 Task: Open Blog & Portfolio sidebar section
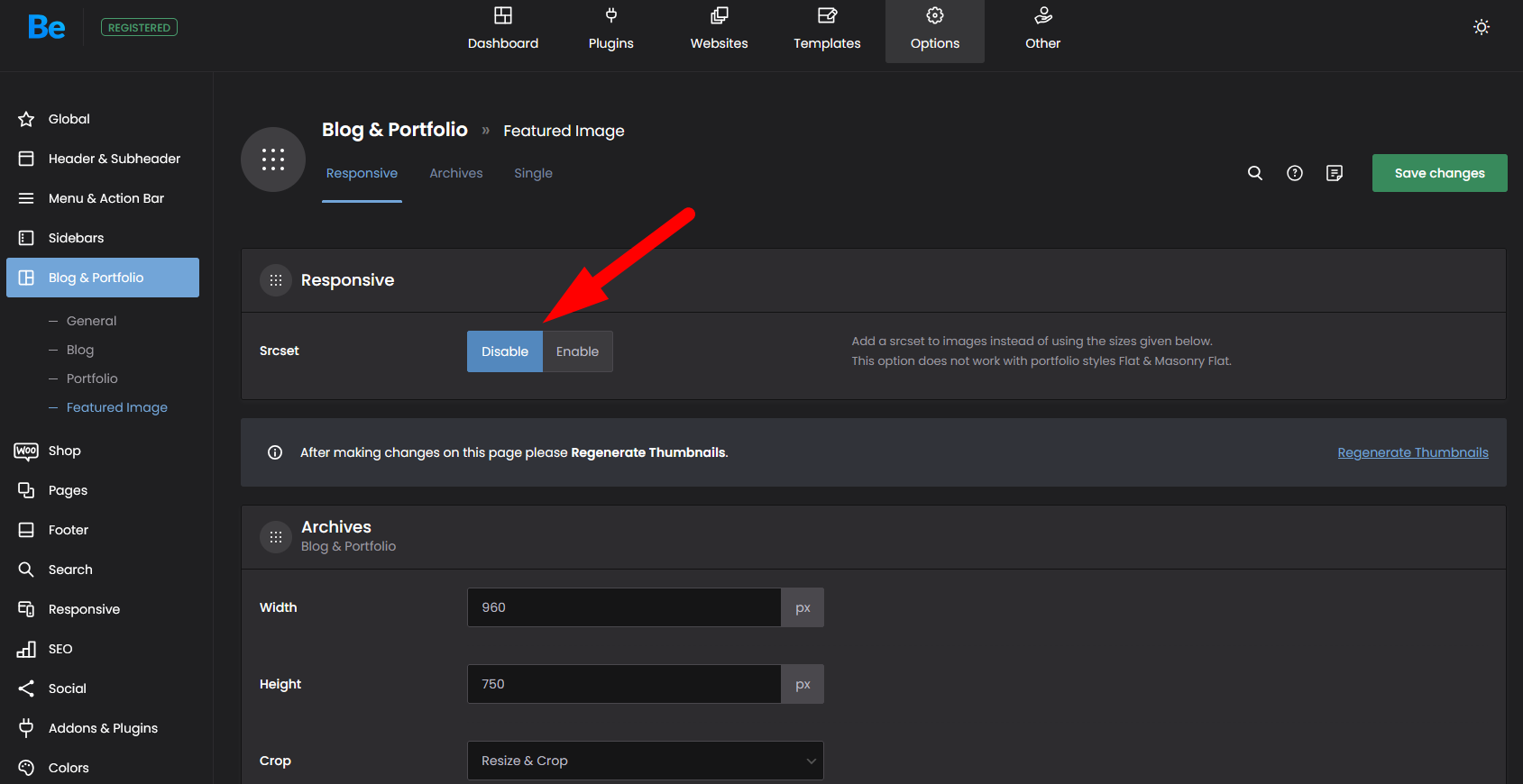click(x=103, y=278)
